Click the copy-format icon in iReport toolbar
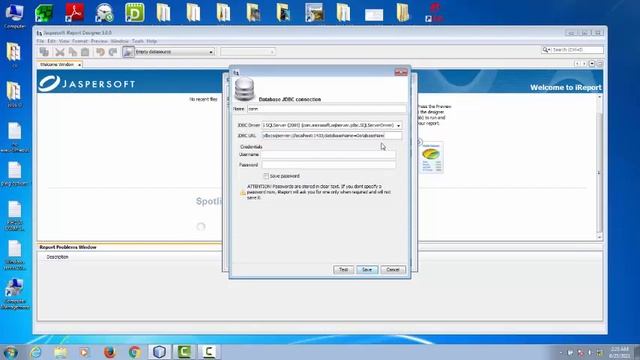Viewport: 640px width, 360px height. (x=44, y=52)
